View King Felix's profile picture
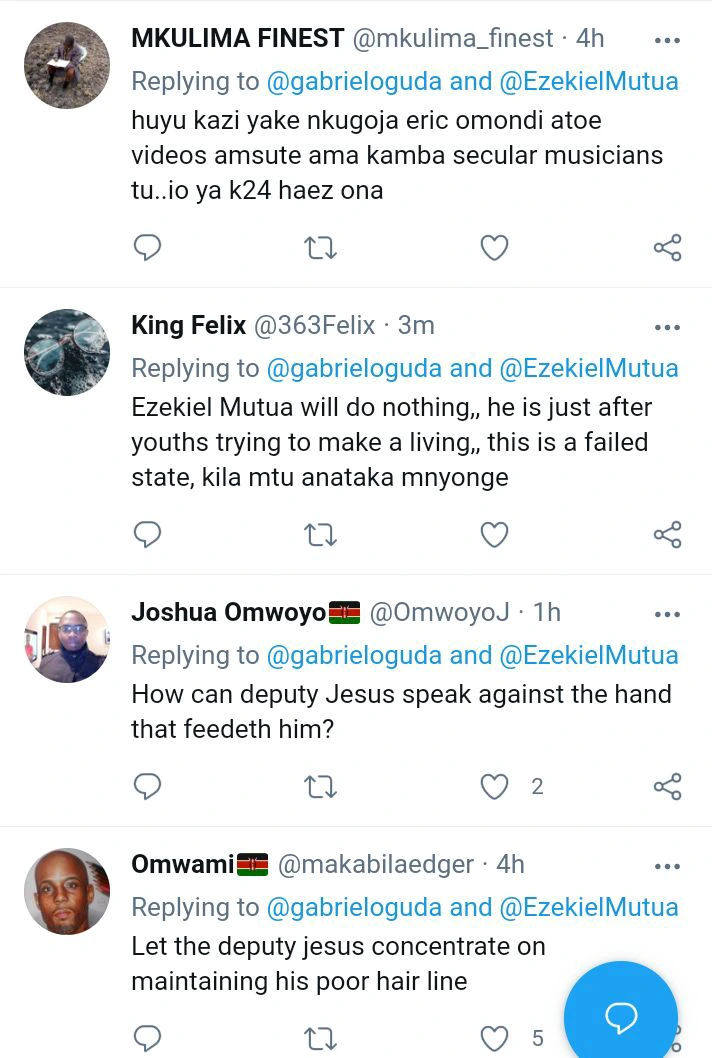The height and width of the screenshot is (1058, 714). [67, 353]
